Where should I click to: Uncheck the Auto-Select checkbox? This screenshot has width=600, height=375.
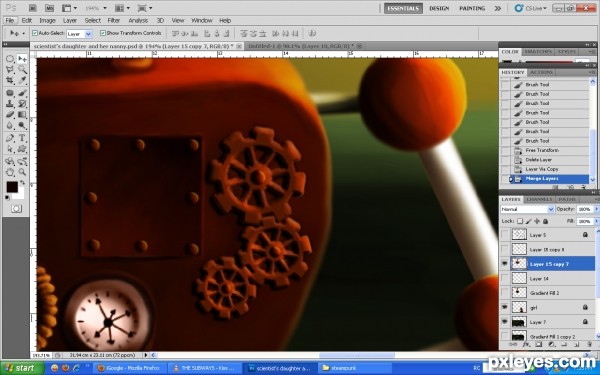[35, 33]
